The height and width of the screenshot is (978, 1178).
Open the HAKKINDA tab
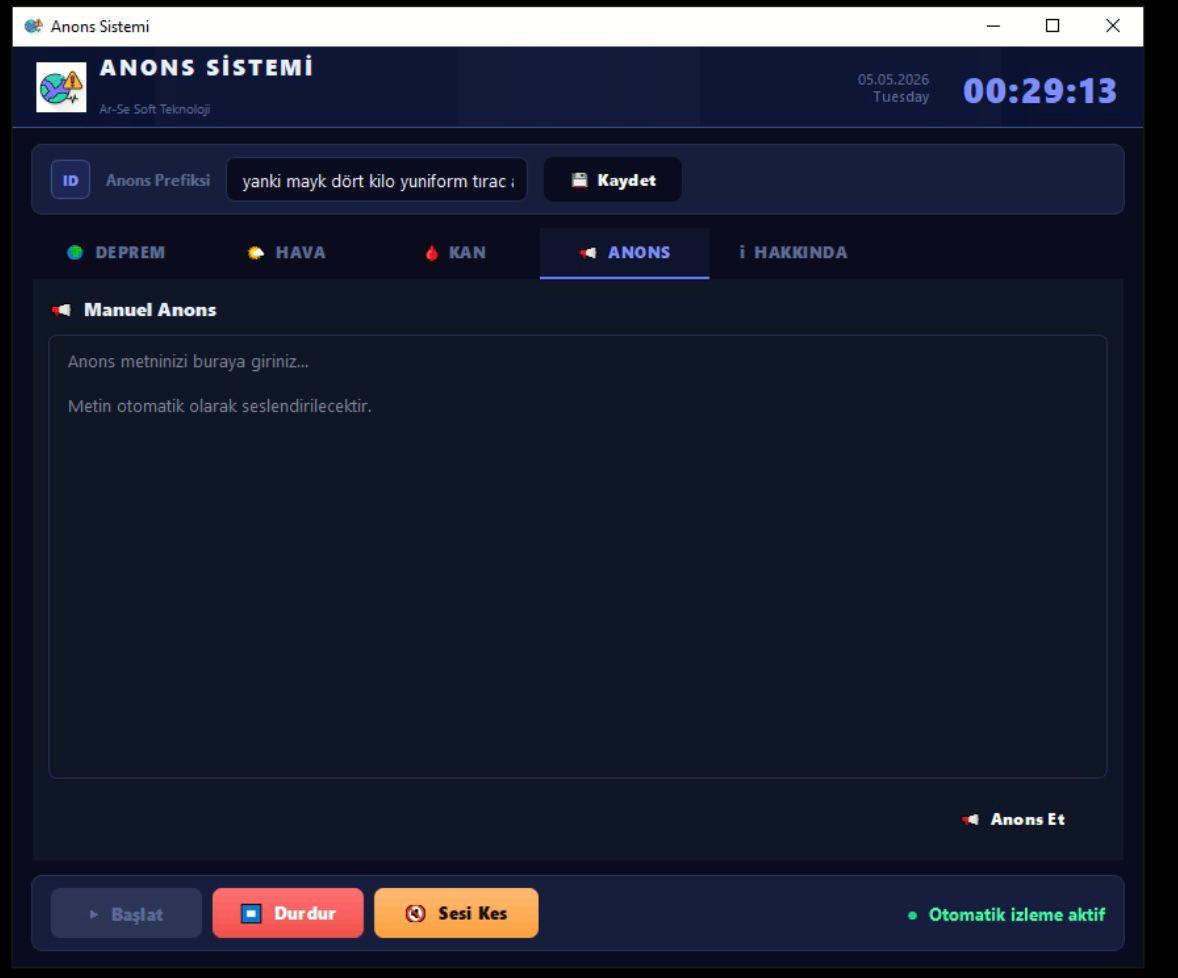point(793,253)
